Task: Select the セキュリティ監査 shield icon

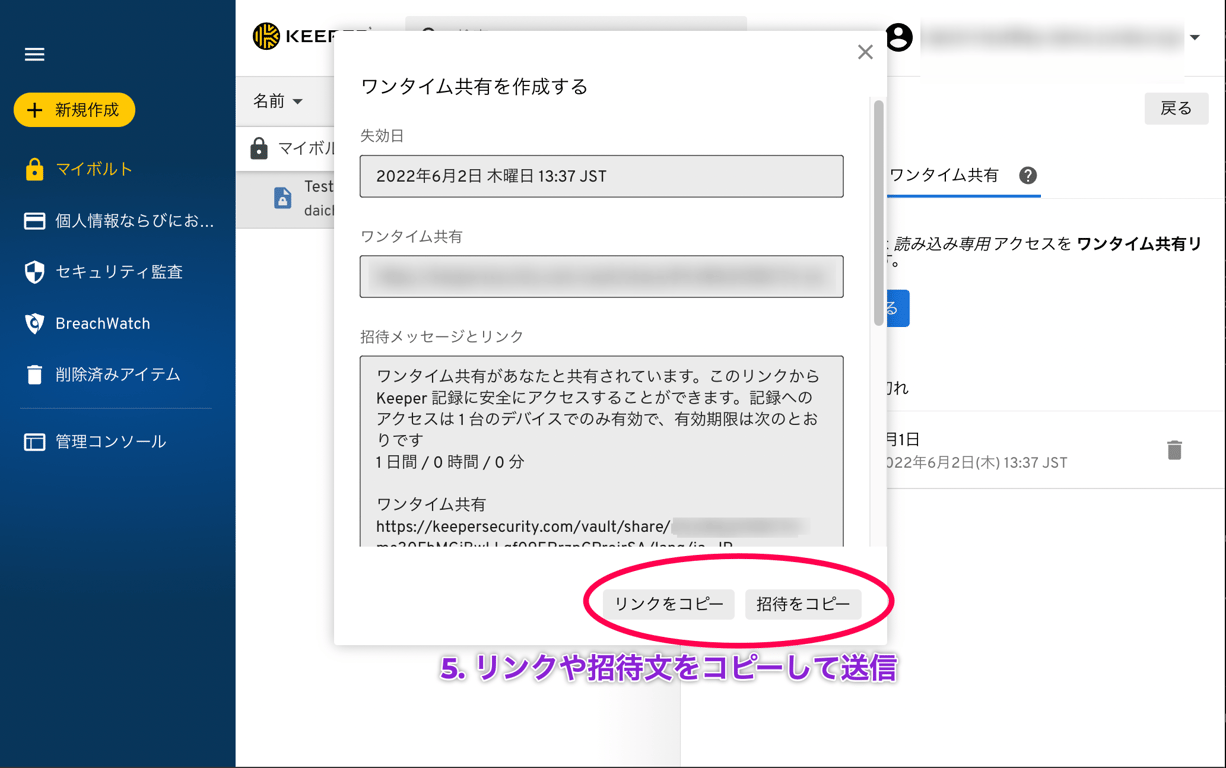Action: (35, 272)
